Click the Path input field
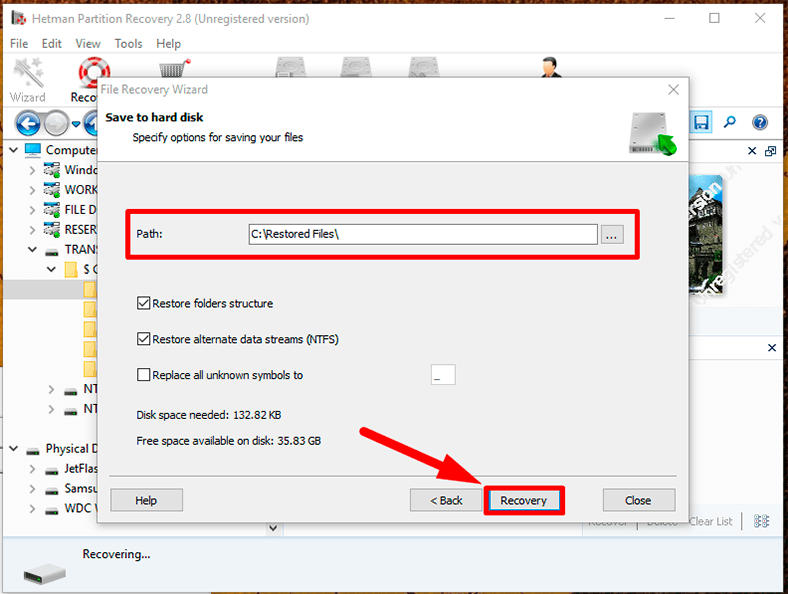 (x=423, y=234)
